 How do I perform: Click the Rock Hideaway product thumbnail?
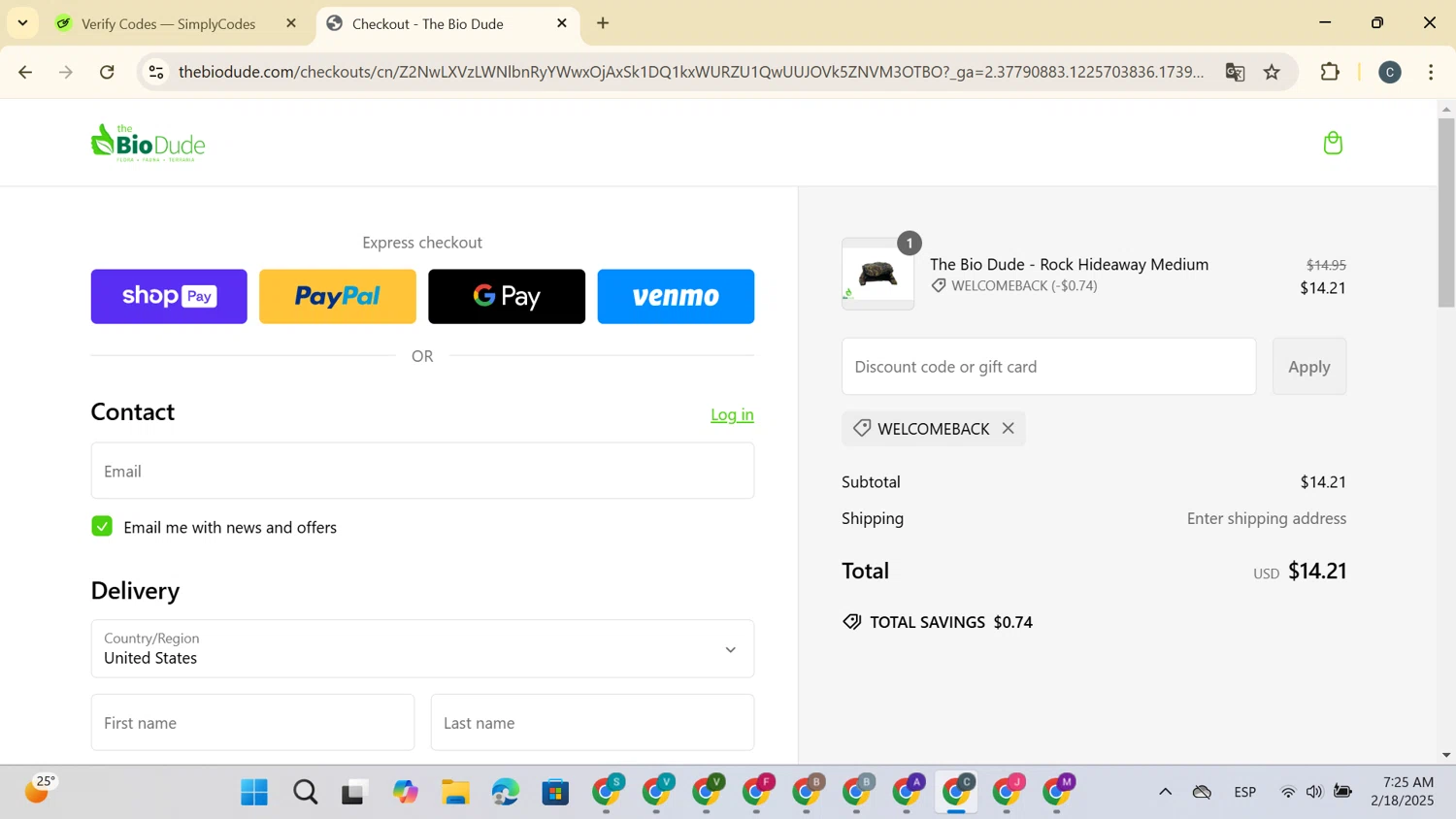pyautogui.click(x=877, y=274)
